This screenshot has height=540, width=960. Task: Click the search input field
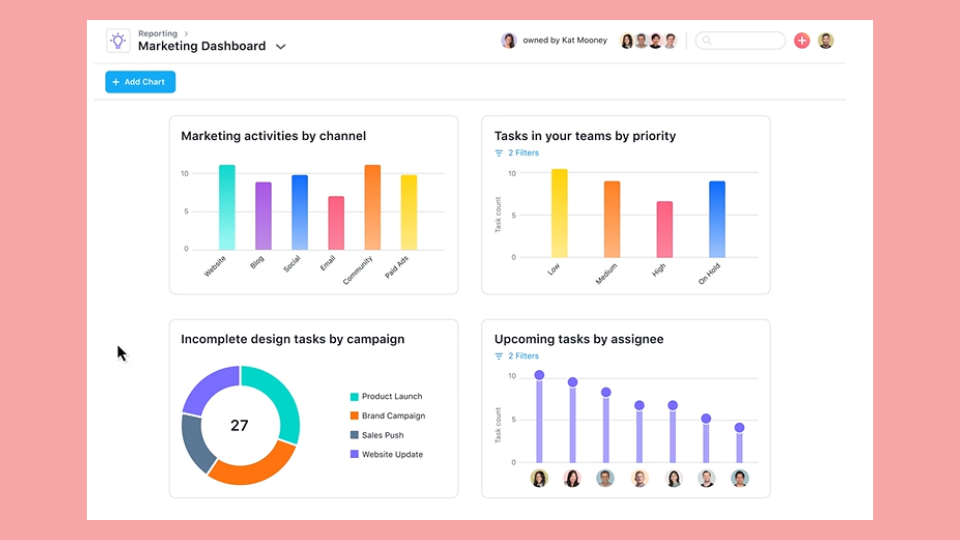click(741, 41)
